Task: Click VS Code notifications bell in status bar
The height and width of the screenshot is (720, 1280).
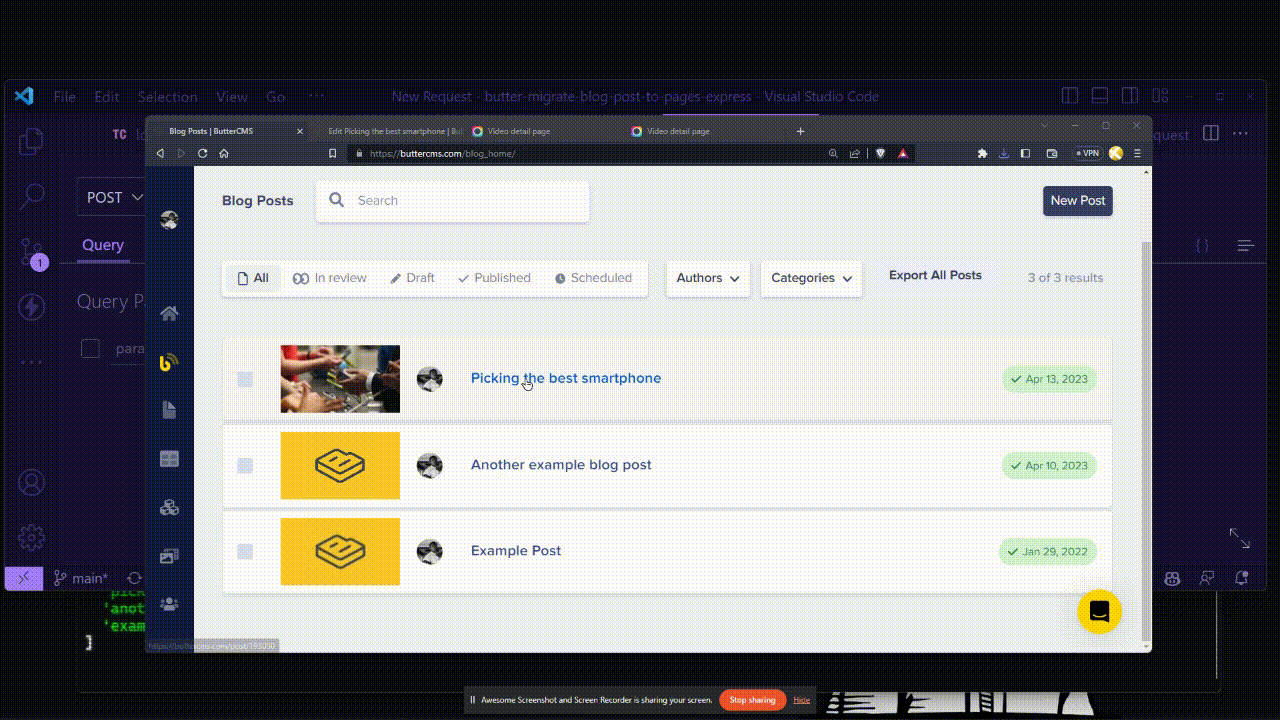Action: (x=1242, y=578)
